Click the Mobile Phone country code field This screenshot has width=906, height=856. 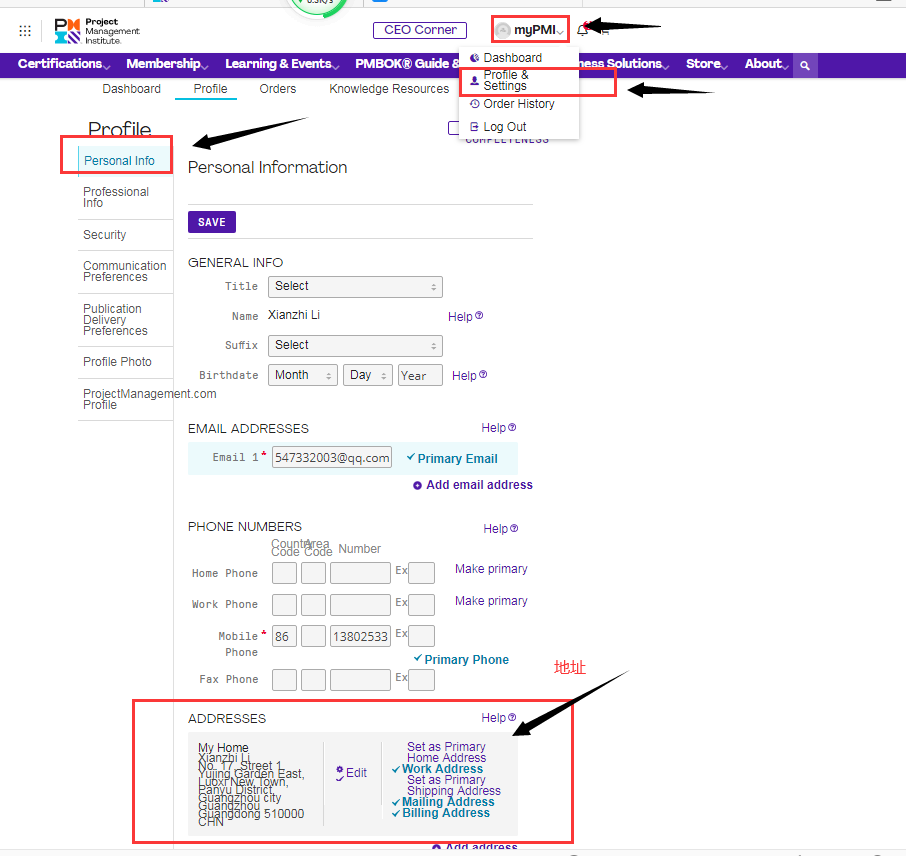tap(284, 636)
